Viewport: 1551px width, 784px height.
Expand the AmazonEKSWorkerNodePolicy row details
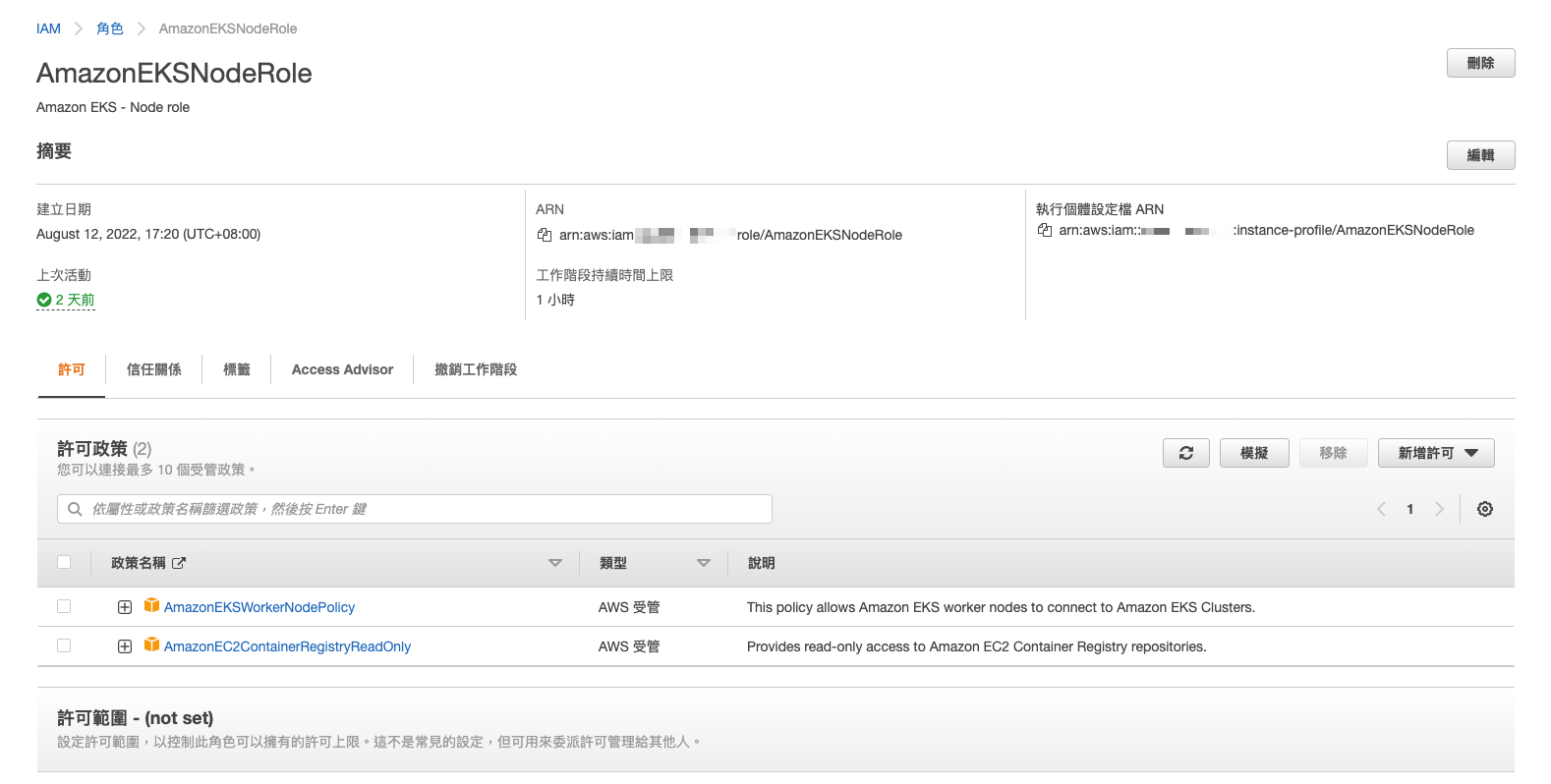click(125, 607)
